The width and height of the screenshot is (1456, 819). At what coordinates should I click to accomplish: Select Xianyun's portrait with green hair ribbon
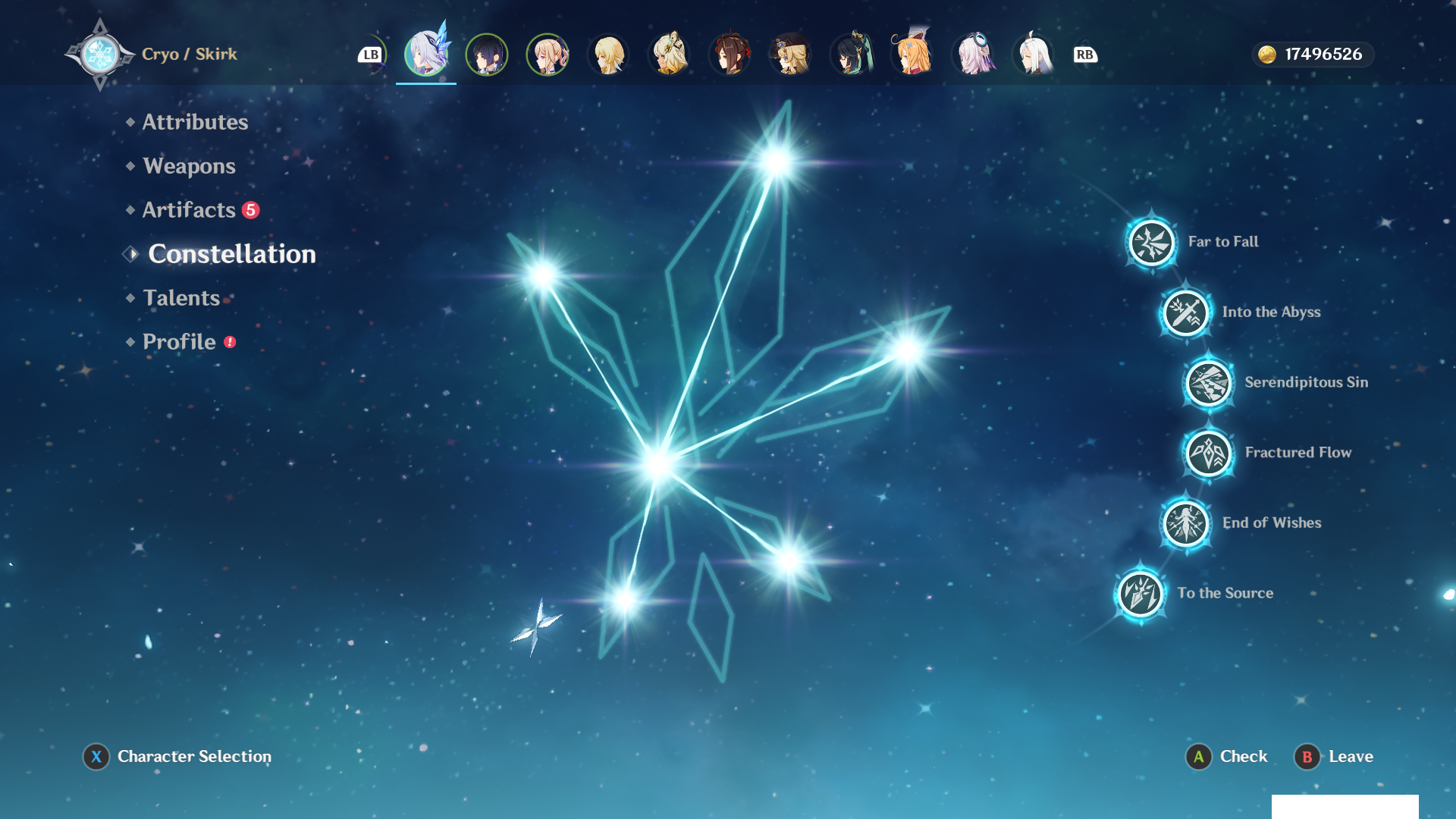(852, 55)
